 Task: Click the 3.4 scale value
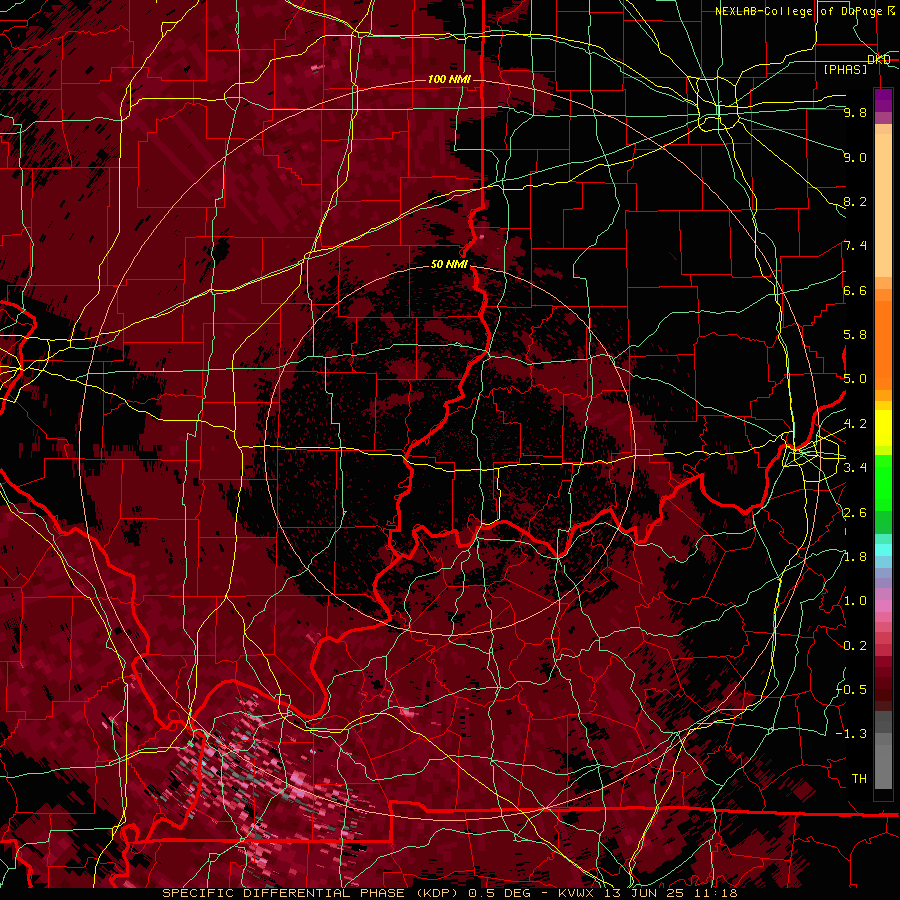coord(855,468)
